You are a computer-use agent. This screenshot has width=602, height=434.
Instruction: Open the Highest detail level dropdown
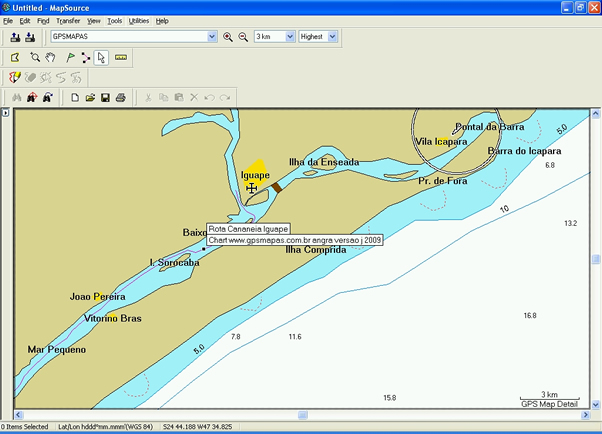(332, 37)
